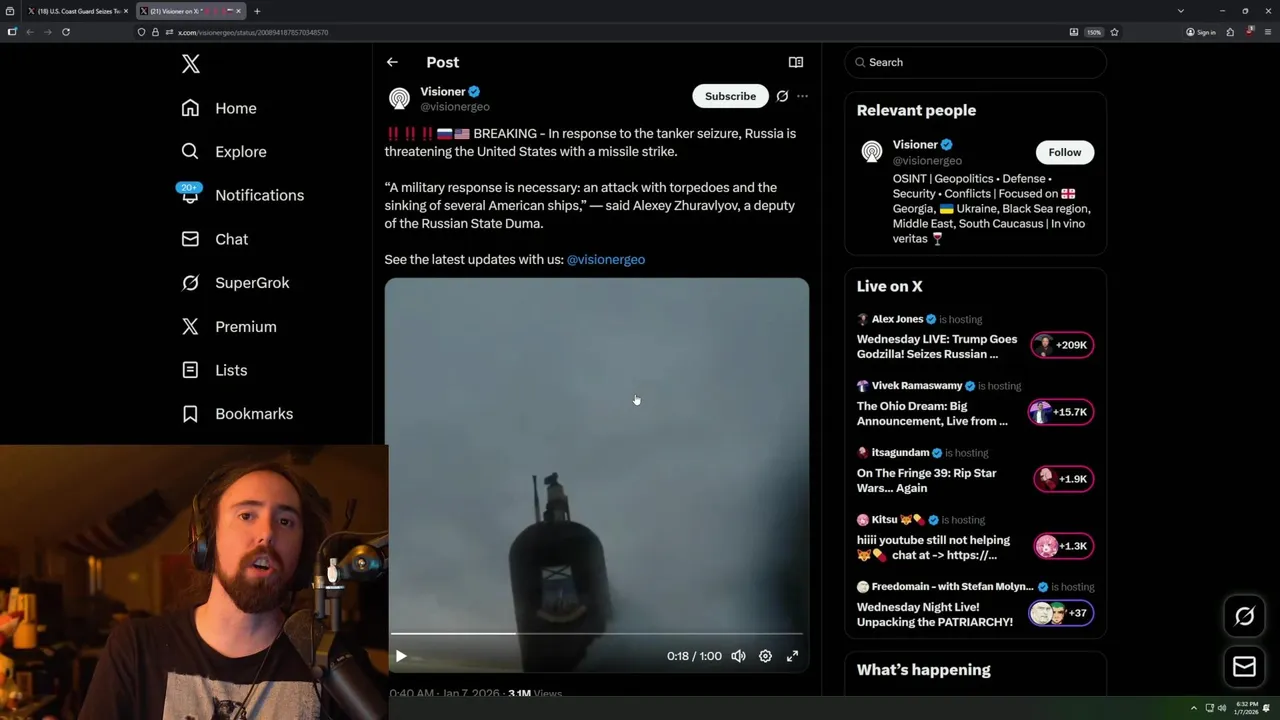Click the +15.7K listeners badge
This screenshot has width=1280, height=720.
1061,412
